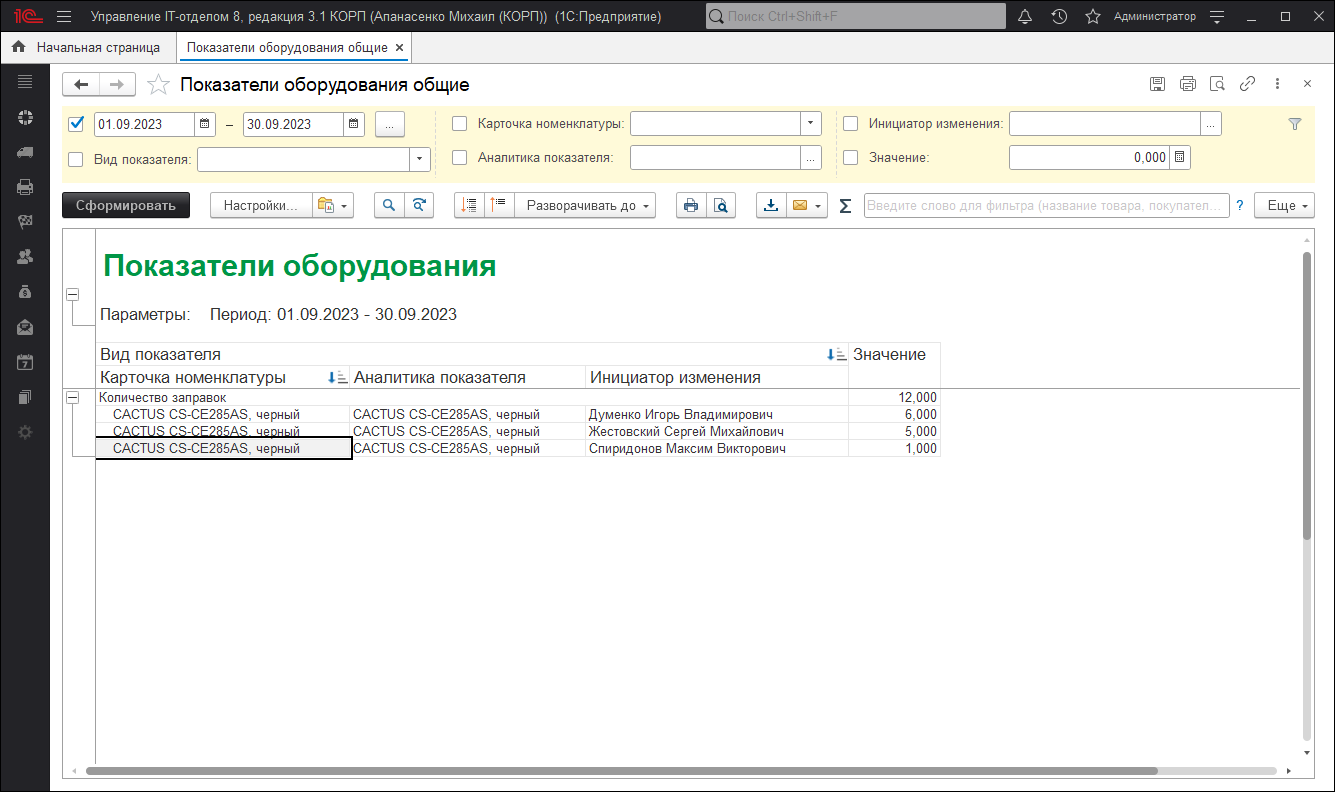
Task: Tick the Инициатор изменения checkbox
Action: pyautogui.click(x=851, y=124)
